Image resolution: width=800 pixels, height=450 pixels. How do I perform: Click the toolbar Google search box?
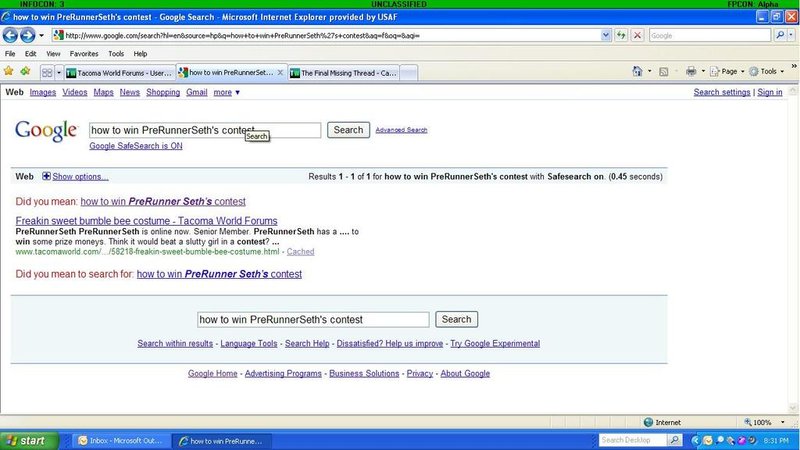tap(710, 36)
